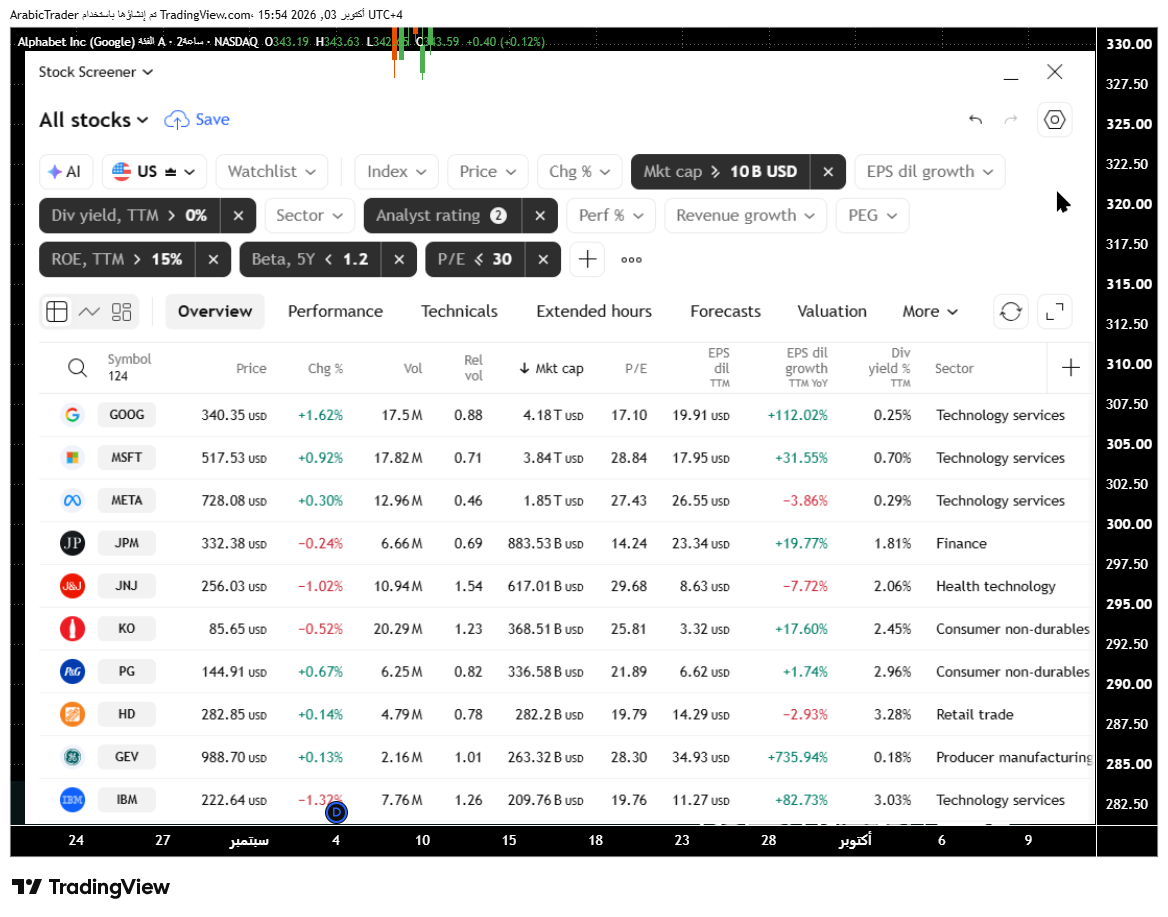Expand the All stocks screen selector
Viewport: 1168px width, 917px height.
[x=94, y=120]
